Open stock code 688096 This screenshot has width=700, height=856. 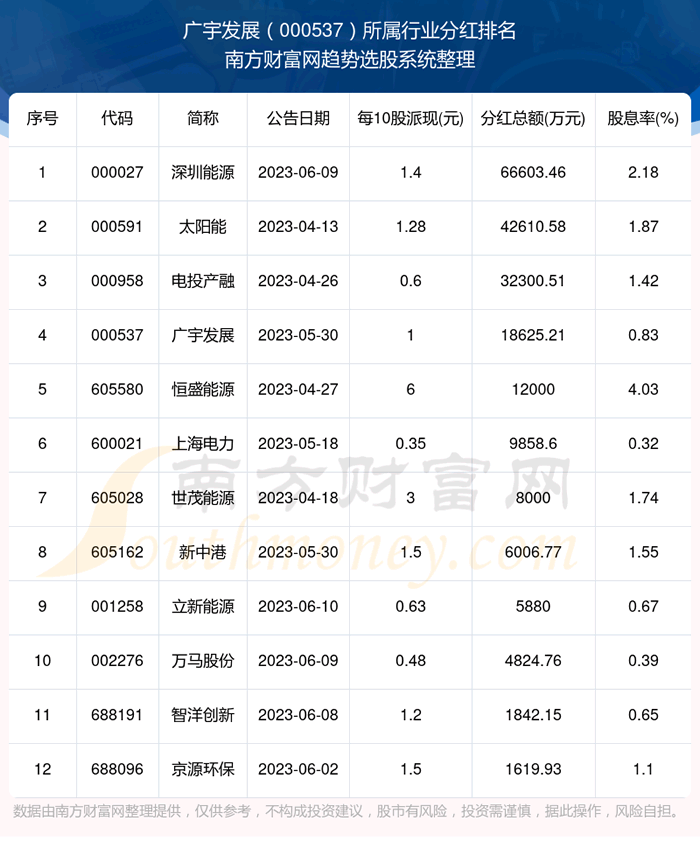coord(117,769)
